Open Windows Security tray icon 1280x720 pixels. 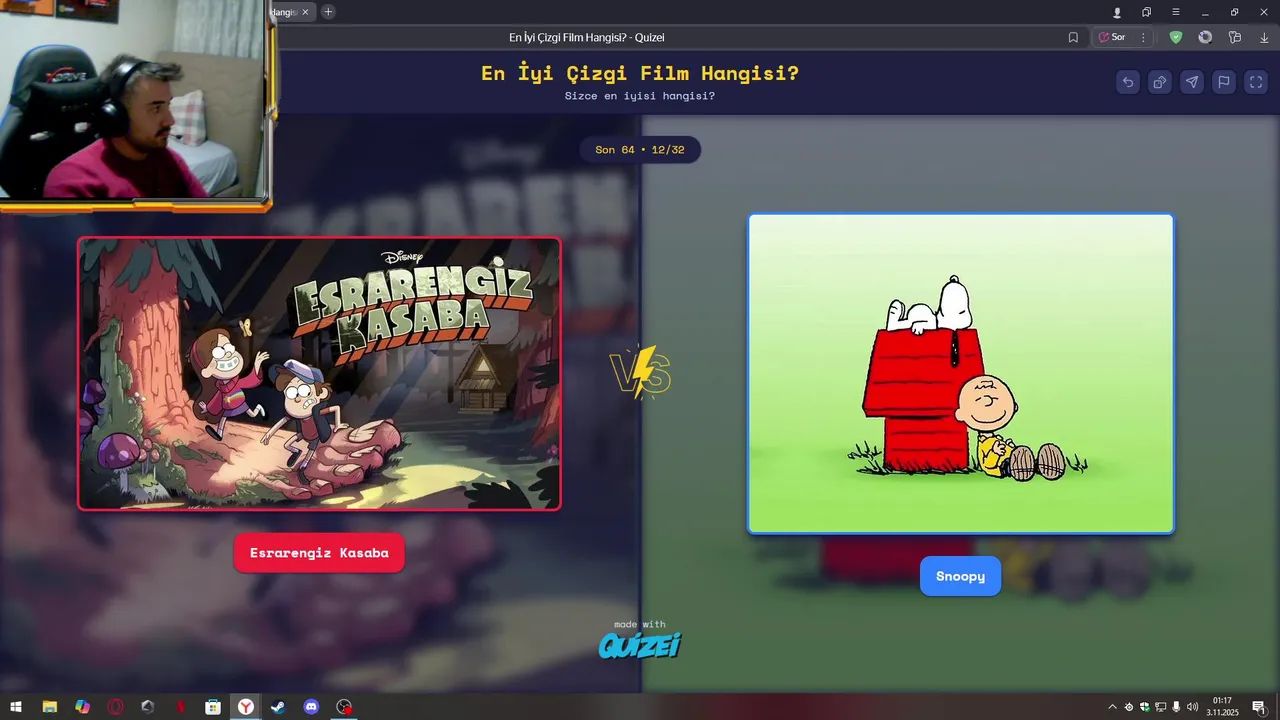pyautogui.click(x=1144, y=707)
